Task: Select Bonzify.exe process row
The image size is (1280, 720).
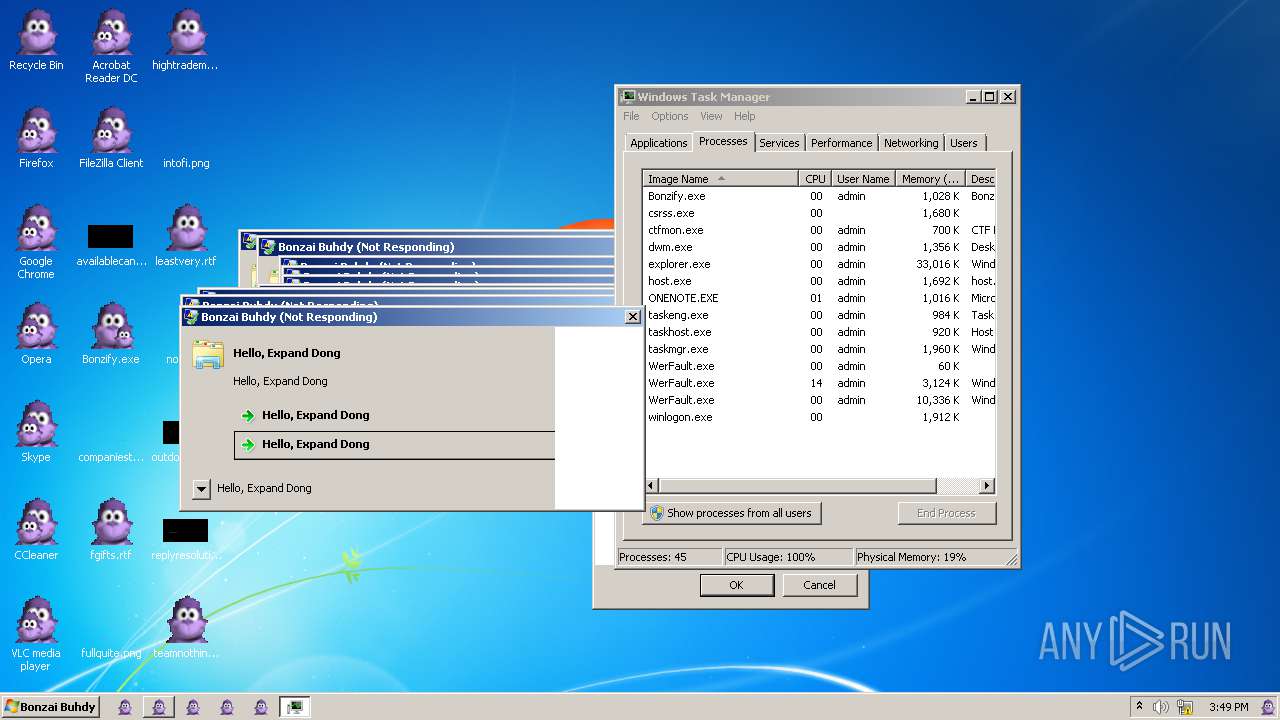Action: 819,196
